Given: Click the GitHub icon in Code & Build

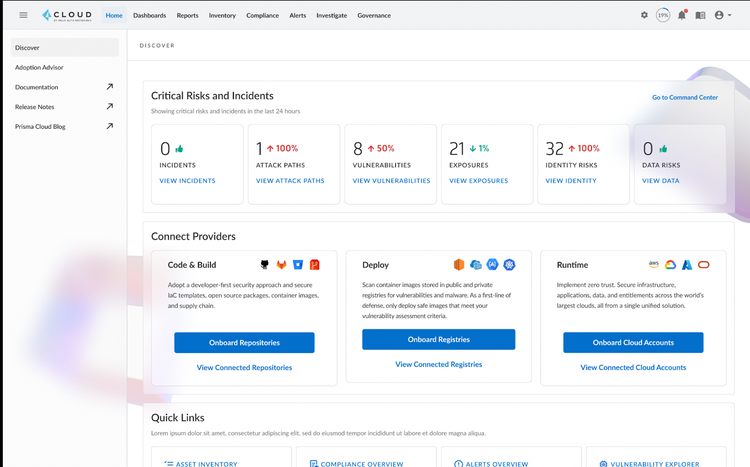Looking at the screenshot, I should 265,265.
